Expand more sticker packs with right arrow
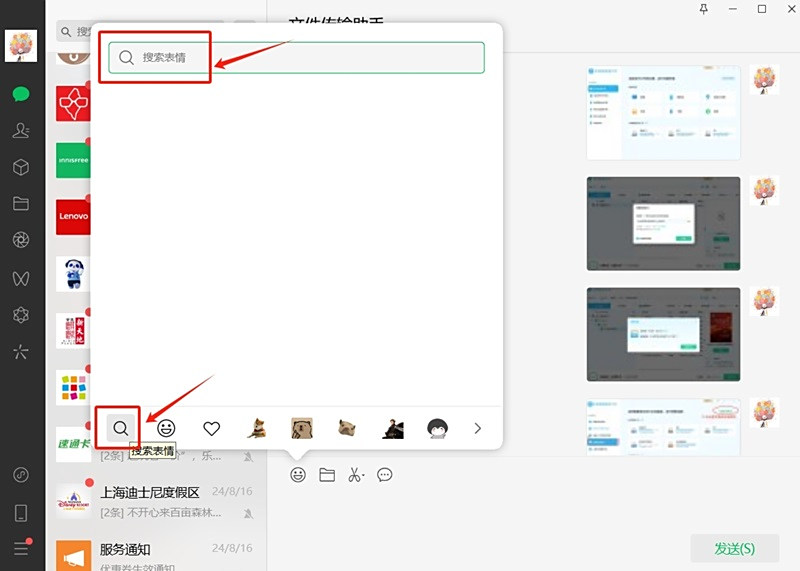The image size is (800, 571). click(x=477, y=428)
